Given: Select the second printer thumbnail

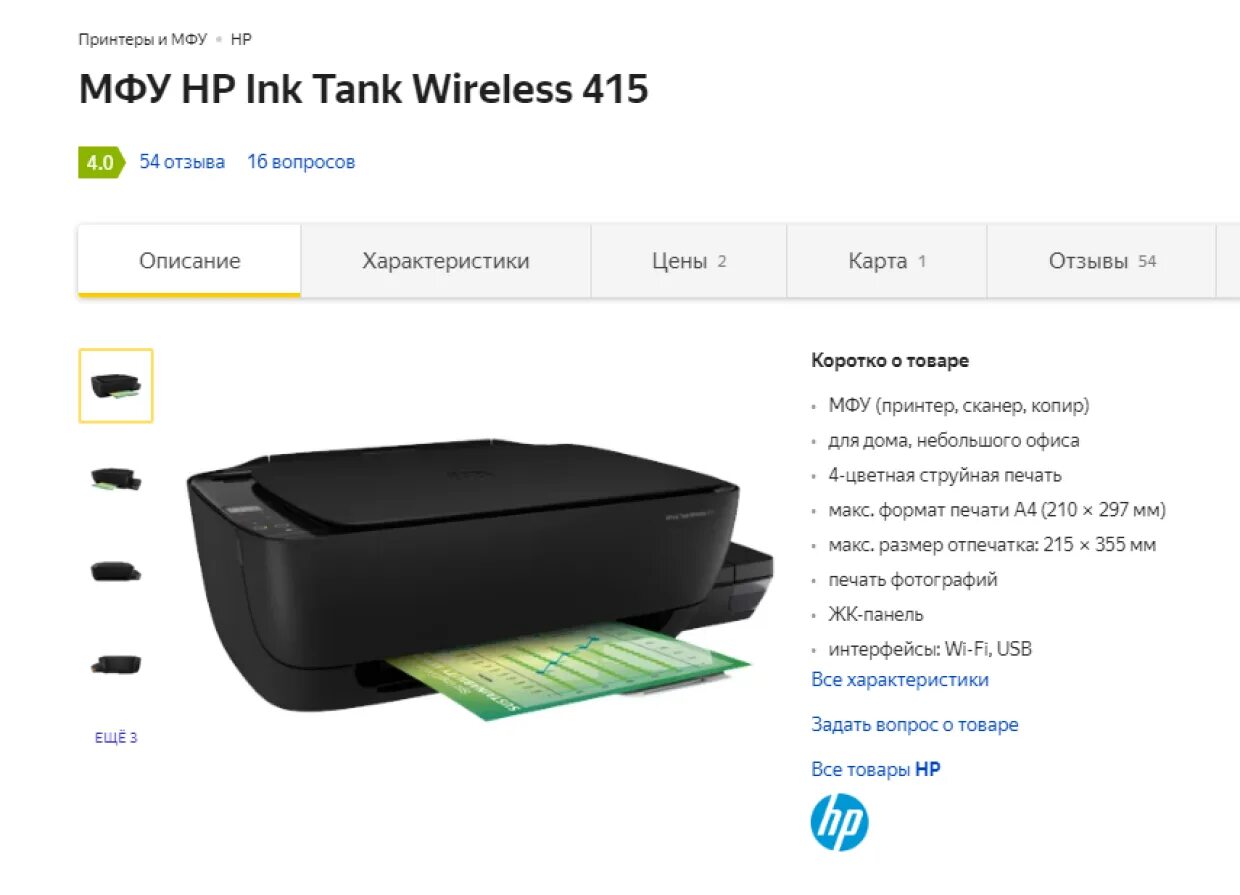Looking at the screenshot, I should (116, 479).
